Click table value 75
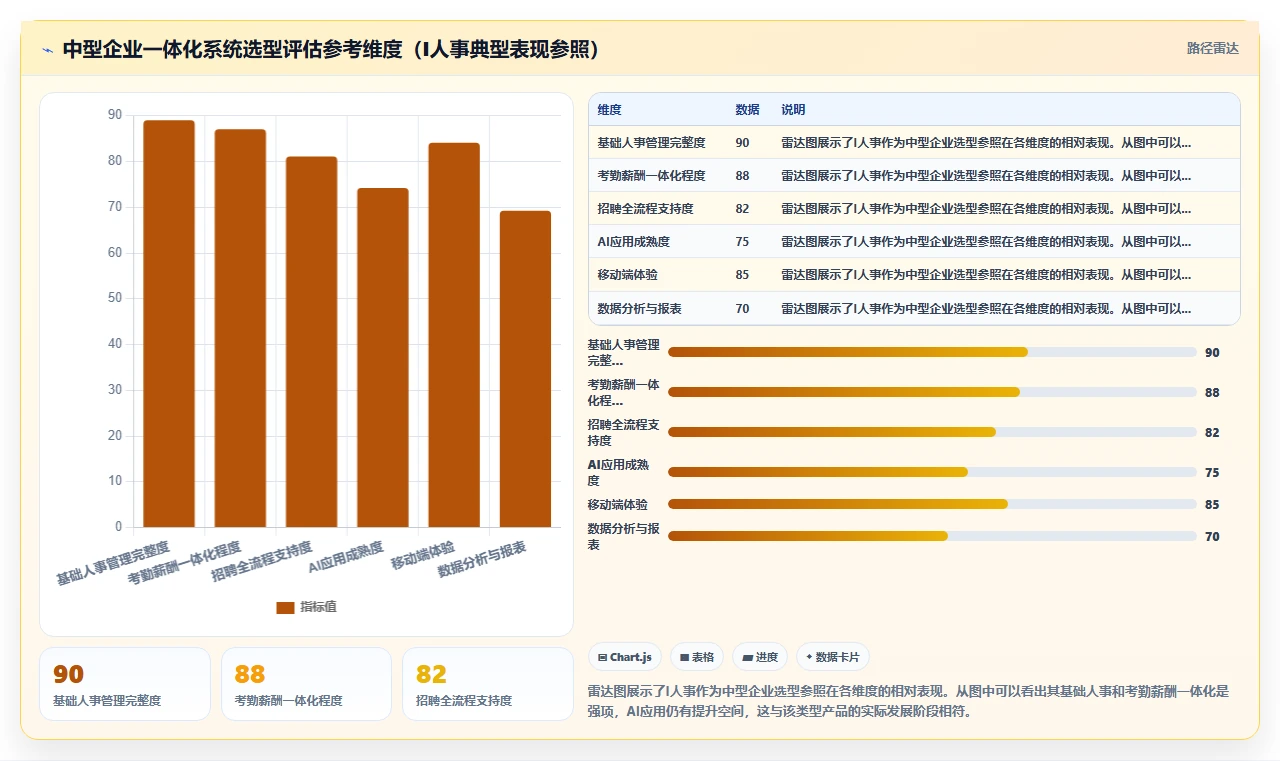This screenshot has height=761, width=1280. point(742,242)
